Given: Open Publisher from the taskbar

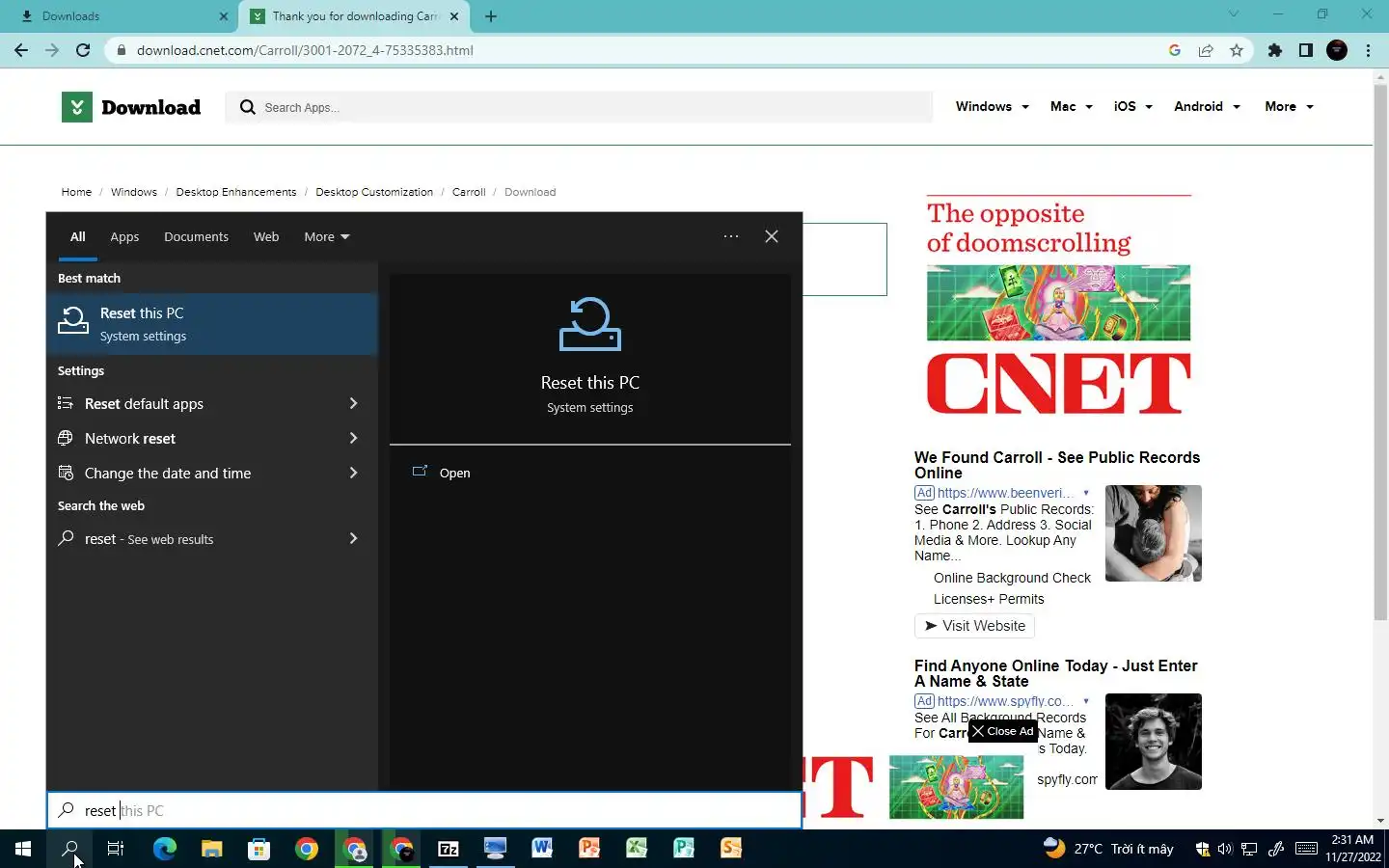Looking at the screenshot, I should click(684, 849).
